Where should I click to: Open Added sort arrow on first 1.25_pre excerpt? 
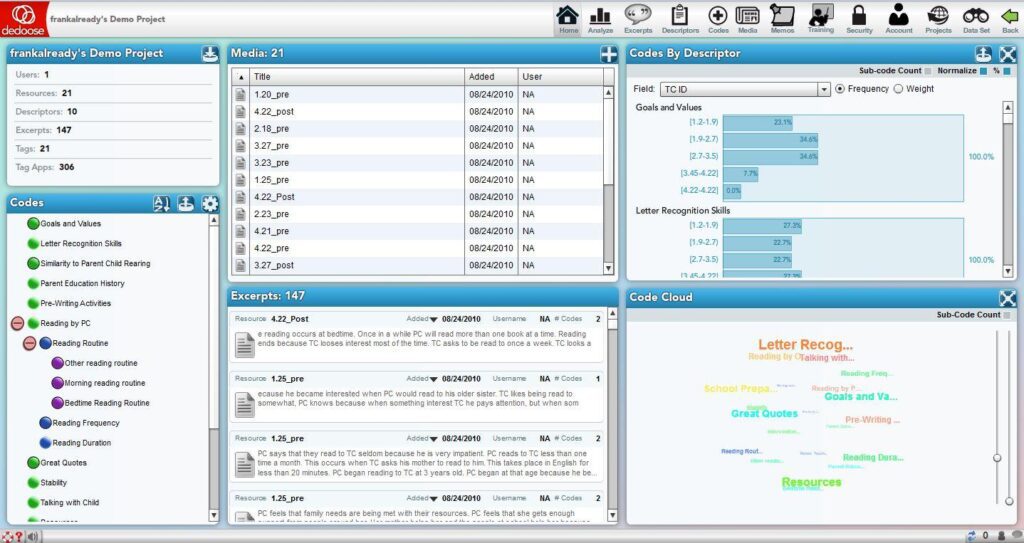tap(433, 379)
